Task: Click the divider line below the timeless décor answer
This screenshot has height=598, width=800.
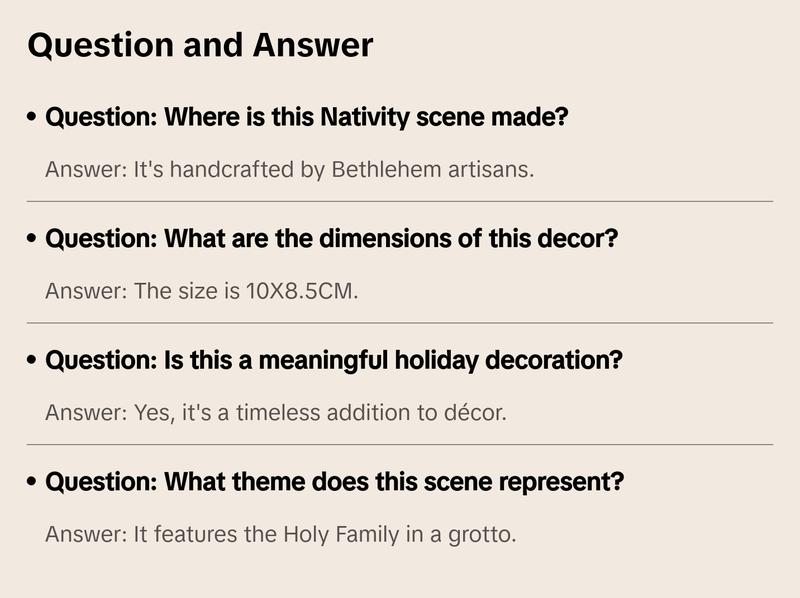Action: tap(400, 444)
